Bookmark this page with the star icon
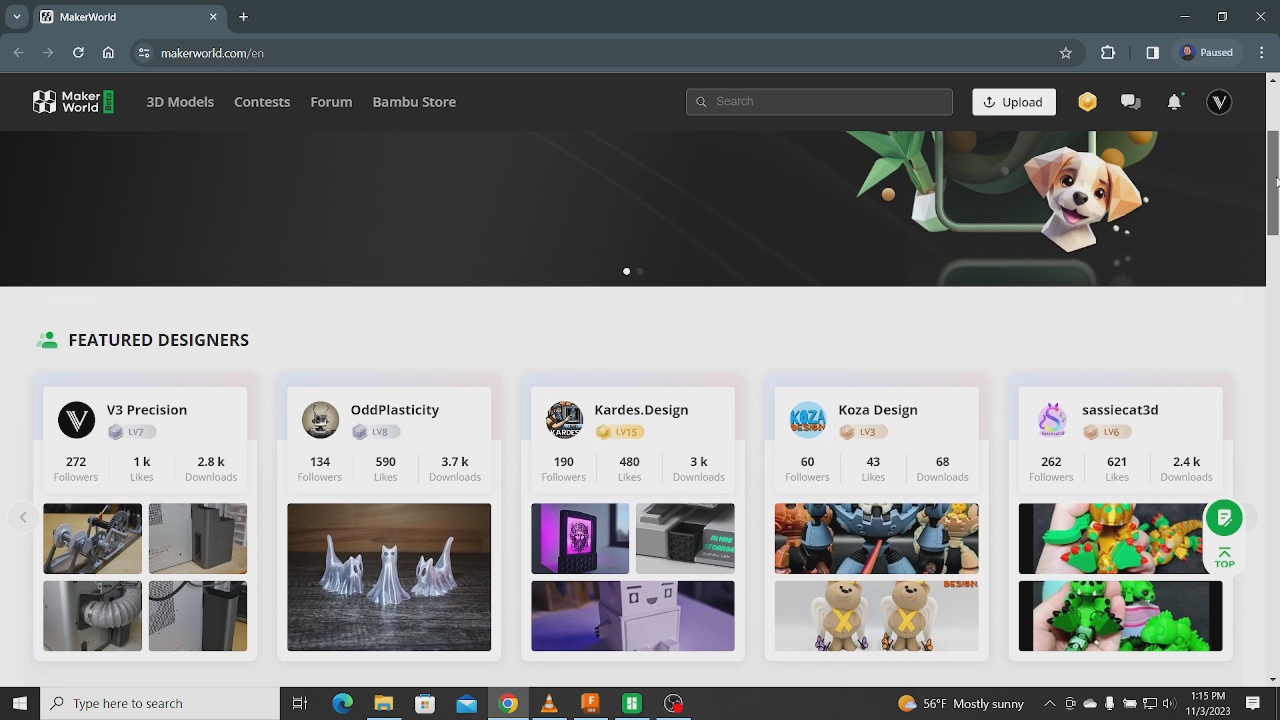The height and width of the screenshot is (720, 1280). [x=1066, y=53]
